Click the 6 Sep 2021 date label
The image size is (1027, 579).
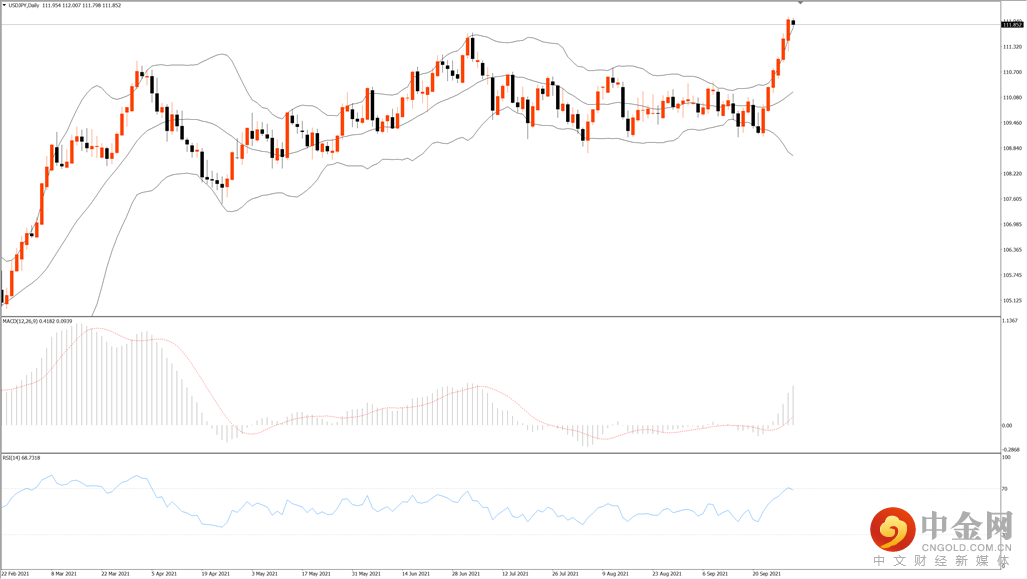point(715,574)
